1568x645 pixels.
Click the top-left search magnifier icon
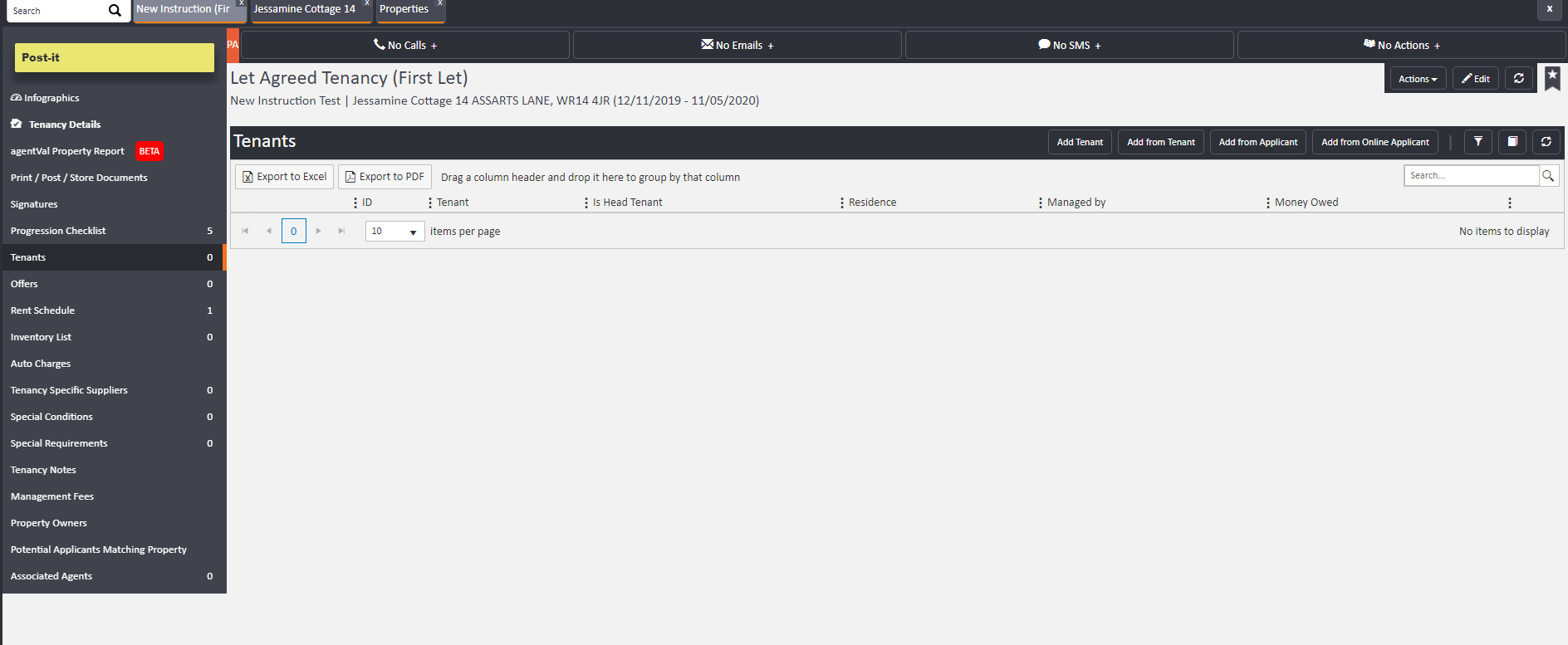pos(115,11)
